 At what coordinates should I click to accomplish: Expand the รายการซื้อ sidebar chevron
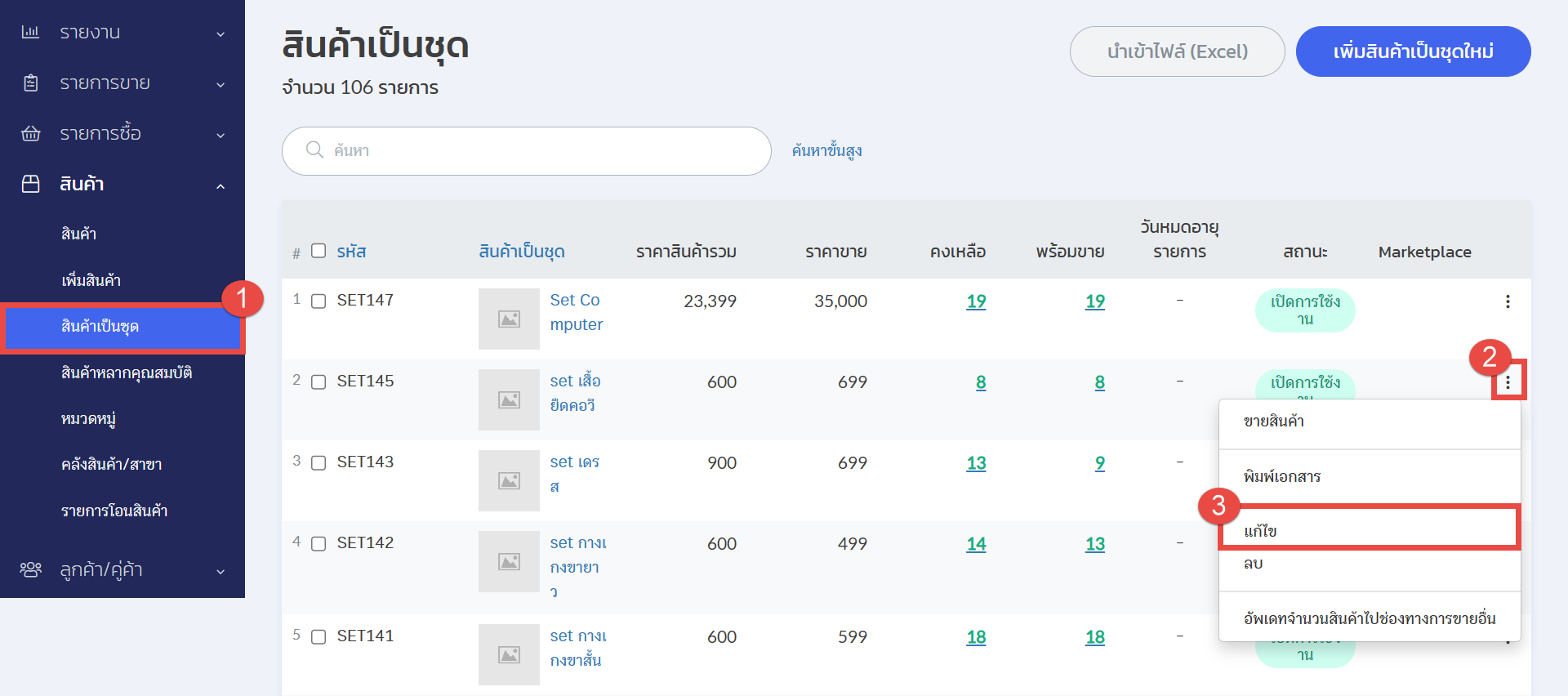[220, 135]
